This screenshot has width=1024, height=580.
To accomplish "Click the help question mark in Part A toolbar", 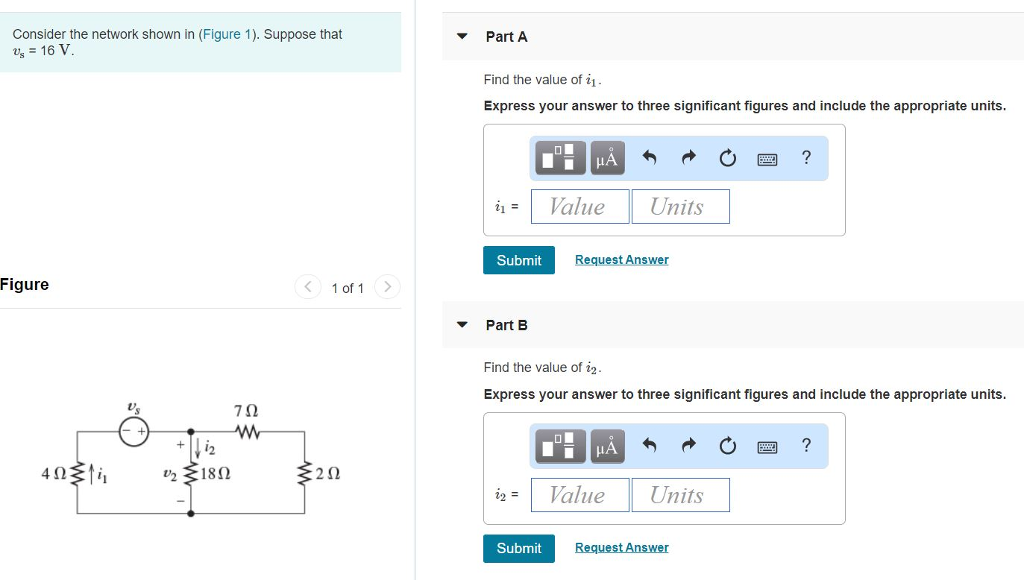I will [x=806, y=157].
